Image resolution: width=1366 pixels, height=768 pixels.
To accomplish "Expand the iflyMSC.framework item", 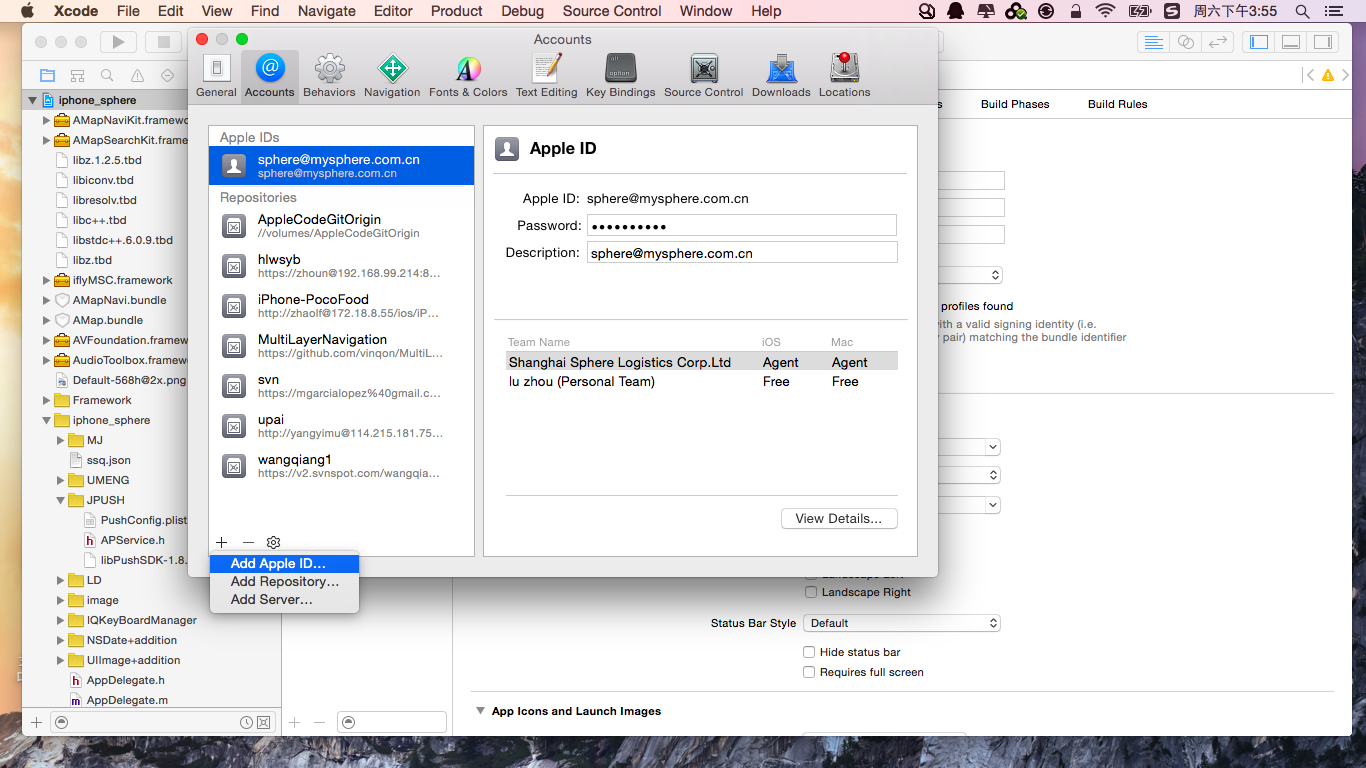I will coord(46,280).
